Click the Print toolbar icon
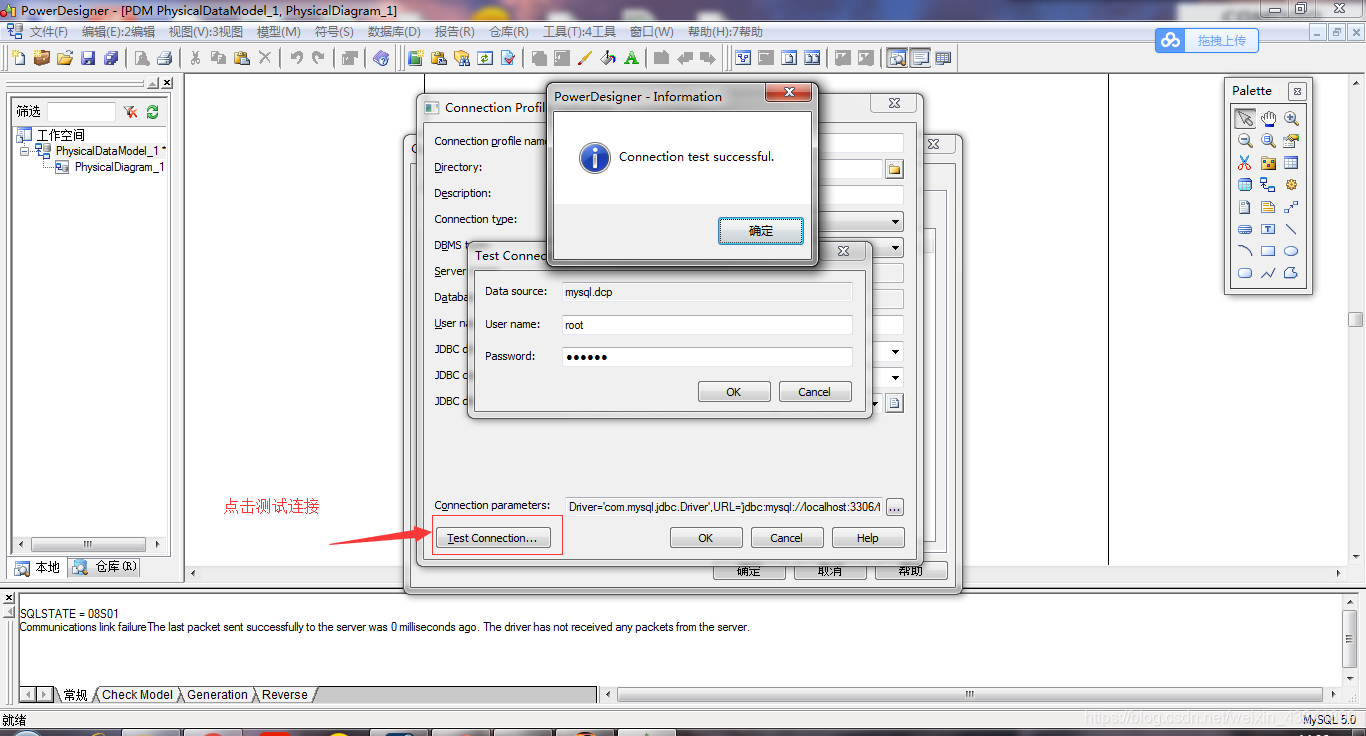The height and width of the screenshot is (736, 1366). click(x=165, y=58)
